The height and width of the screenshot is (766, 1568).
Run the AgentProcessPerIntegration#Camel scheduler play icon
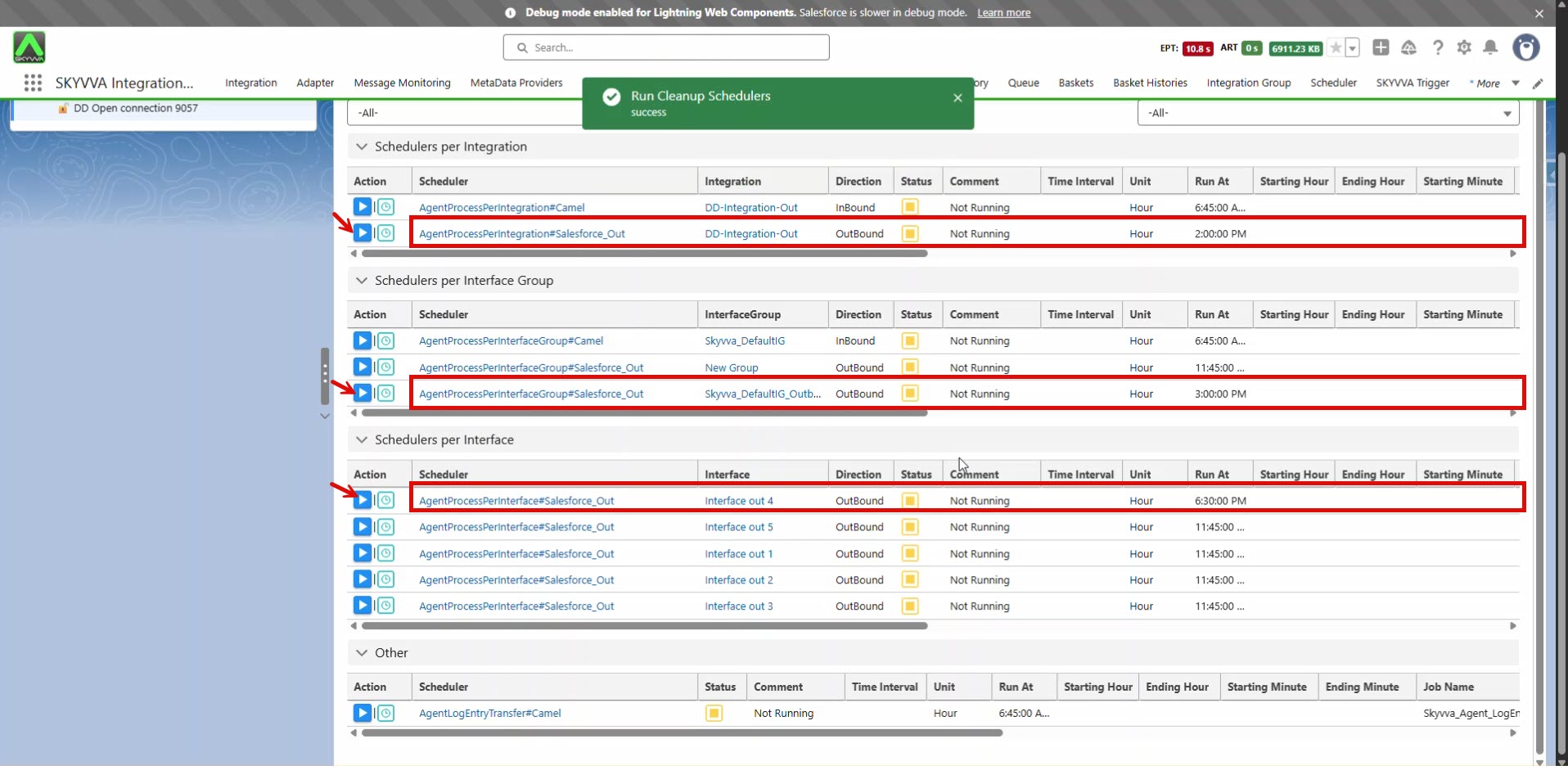click(362, 207)
